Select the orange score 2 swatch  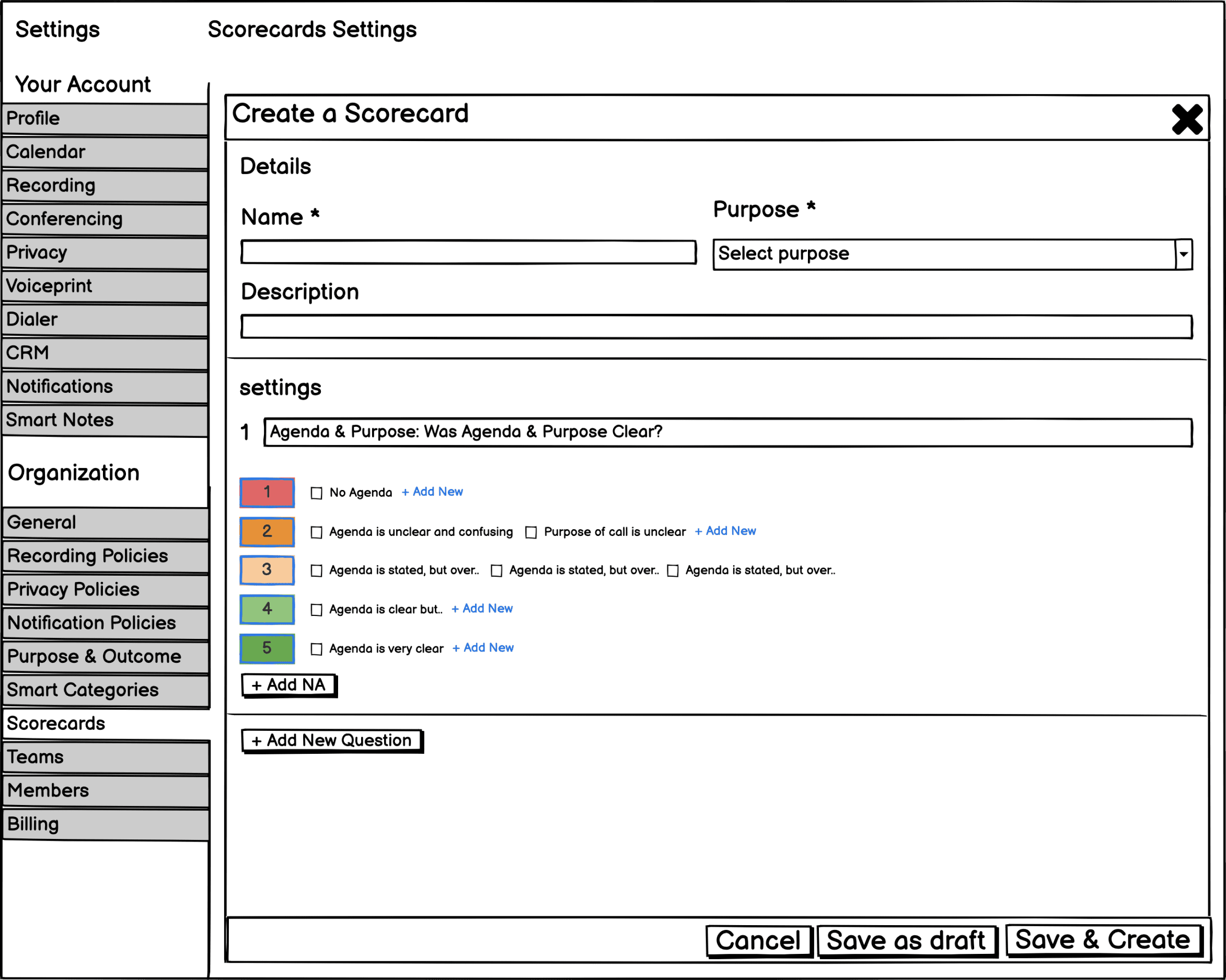(x=267, y=531)
